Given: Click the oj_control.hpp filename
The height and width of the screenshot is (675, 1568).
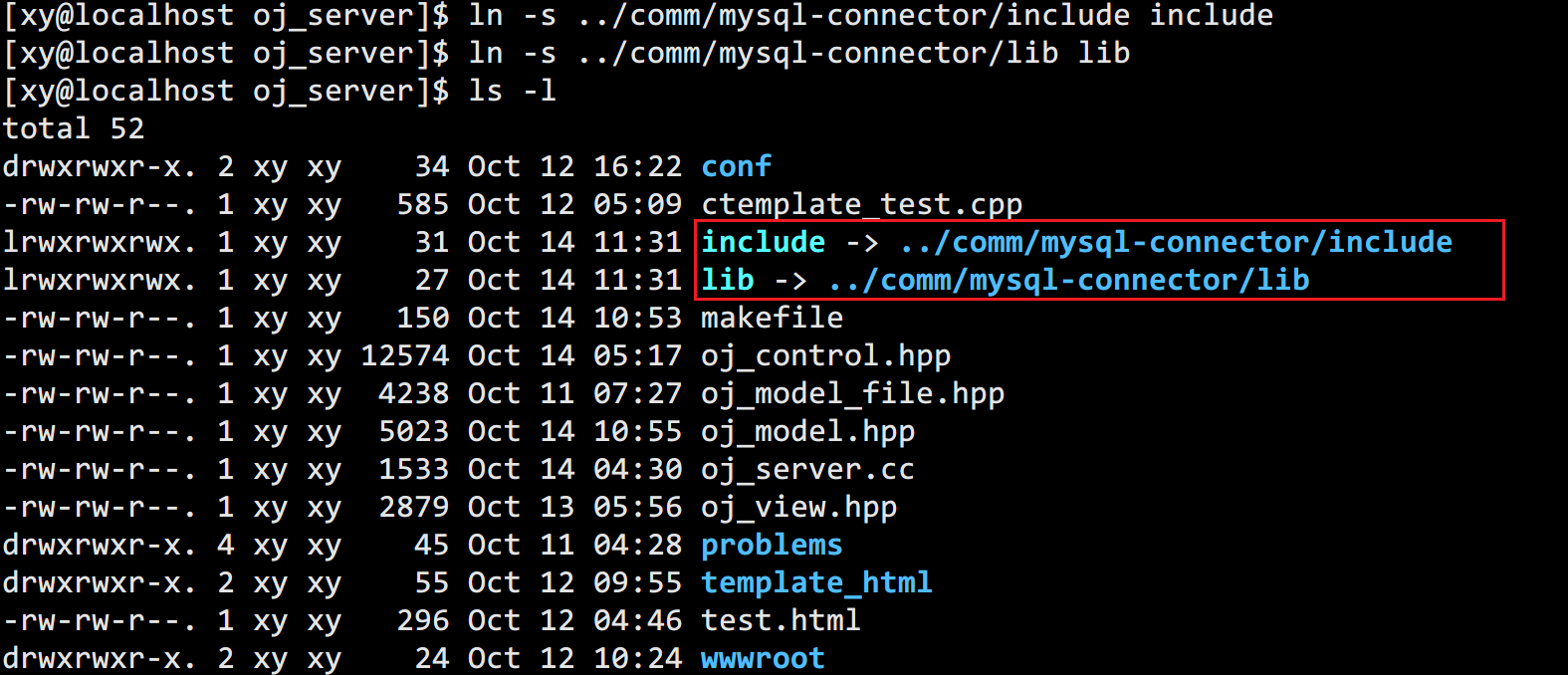Looking at the screenshot, I should pyautogui.click(x=825, y=355).
